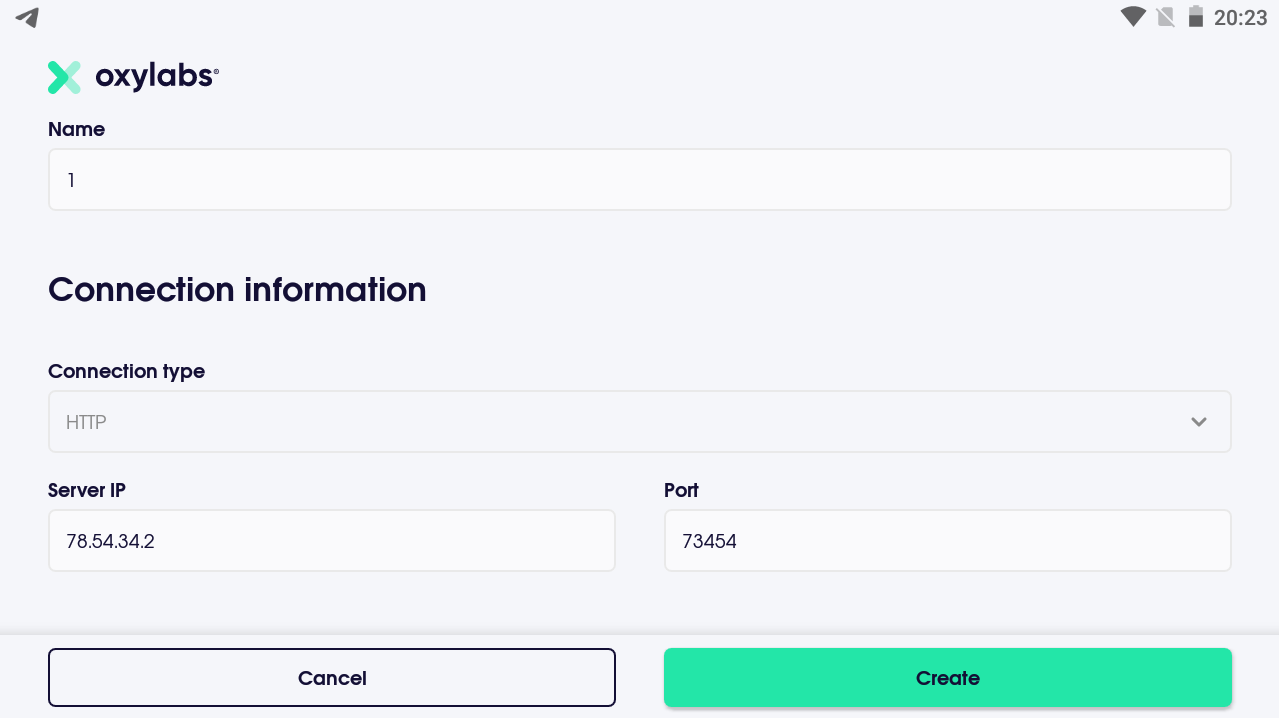Screen dimensions: 1279x718
Task: Tap the no SIM card icon
Action: 1164,17
